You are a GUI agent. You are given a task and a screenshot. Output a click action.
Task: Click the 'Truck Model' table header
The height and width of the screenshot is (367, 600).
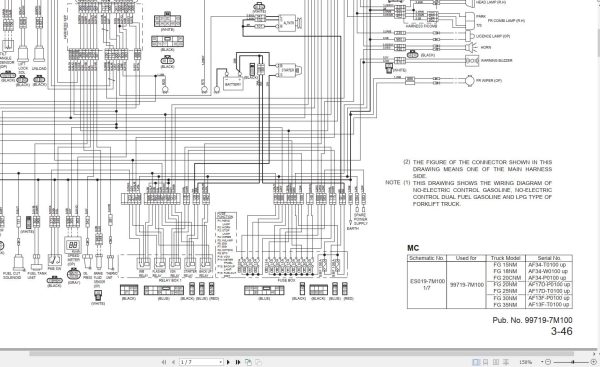(505, 258)
